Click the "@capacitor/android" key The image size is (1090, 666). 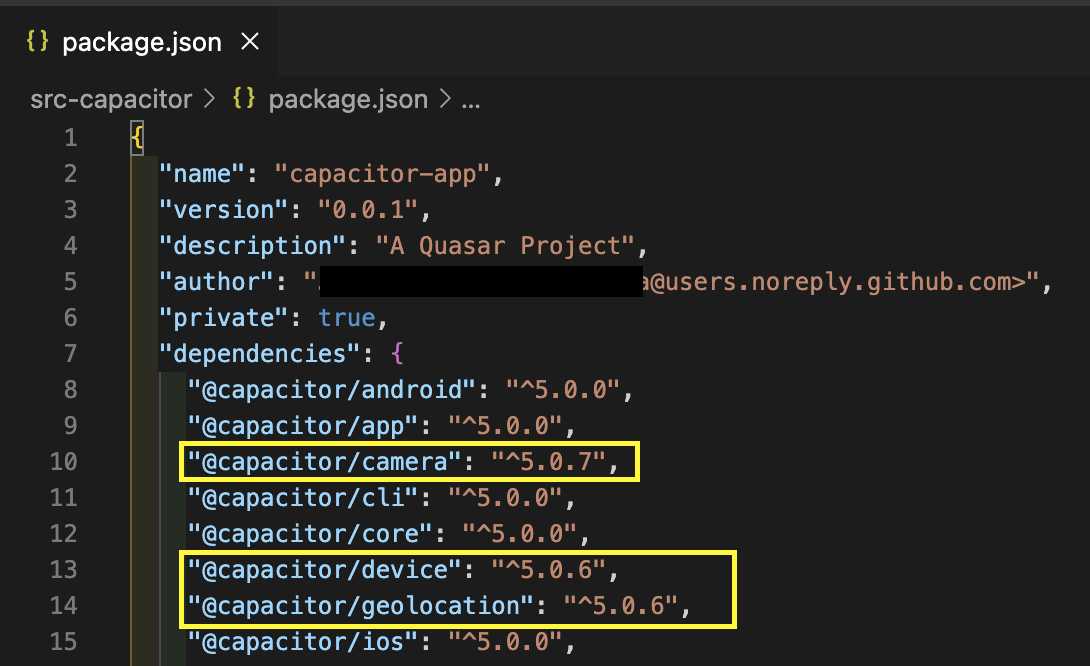(332, 390)
